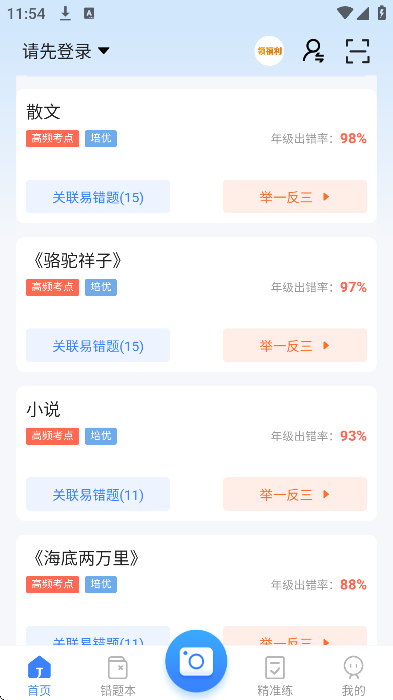The height and width of the screenshot is (700, 393).
Task: Go to 我的 profile face icon
Action: tap(353, 668)
